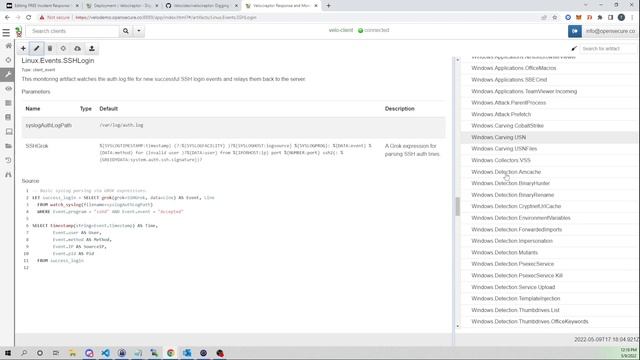Select Windows.Carving.CobaltStrike artifact

click(x=507, y=126)
